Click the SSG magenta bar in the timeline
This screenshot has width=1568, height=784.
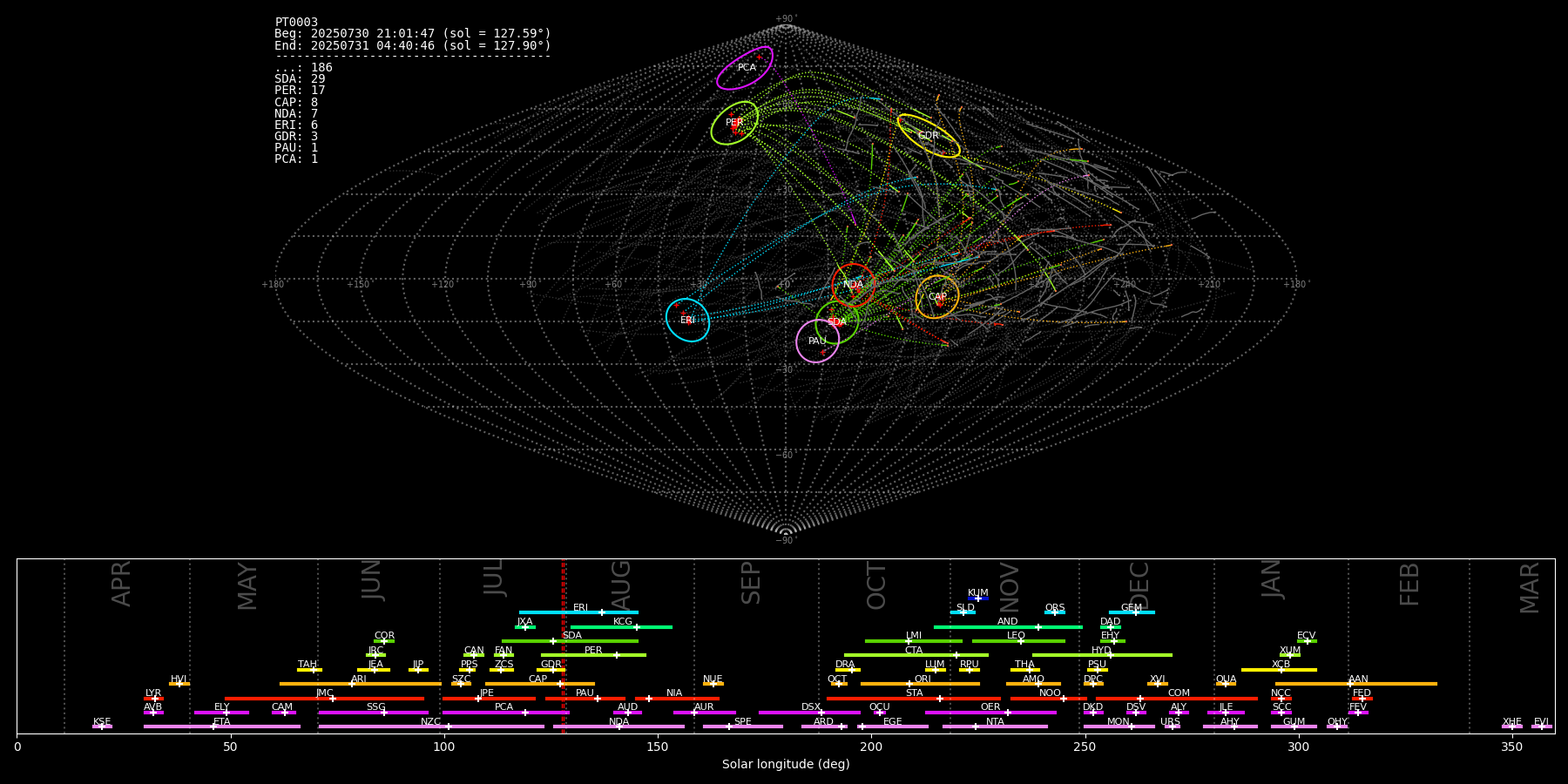(x=374, y=713)
